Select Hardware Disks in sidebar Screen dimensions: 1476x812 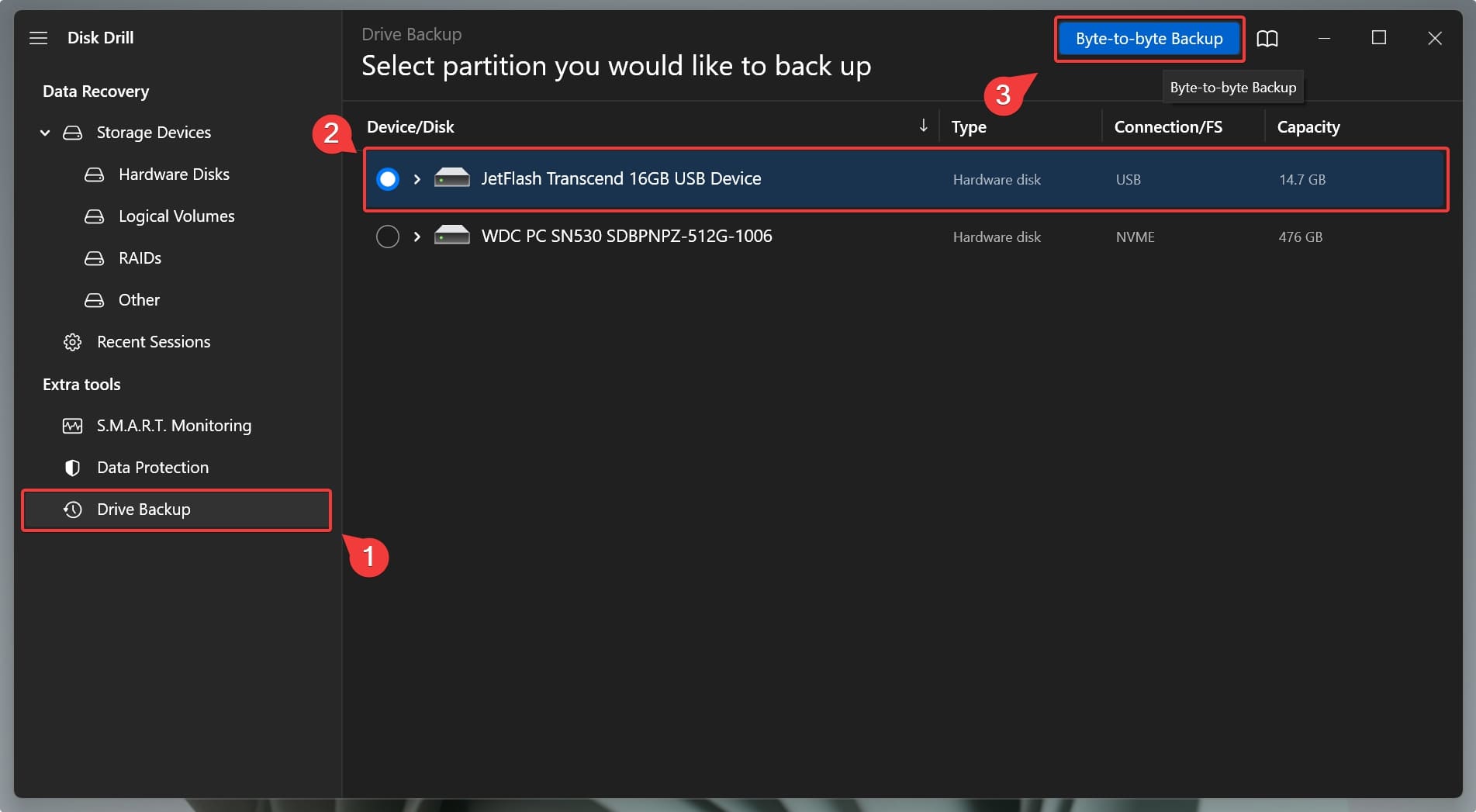pos(174,174)
